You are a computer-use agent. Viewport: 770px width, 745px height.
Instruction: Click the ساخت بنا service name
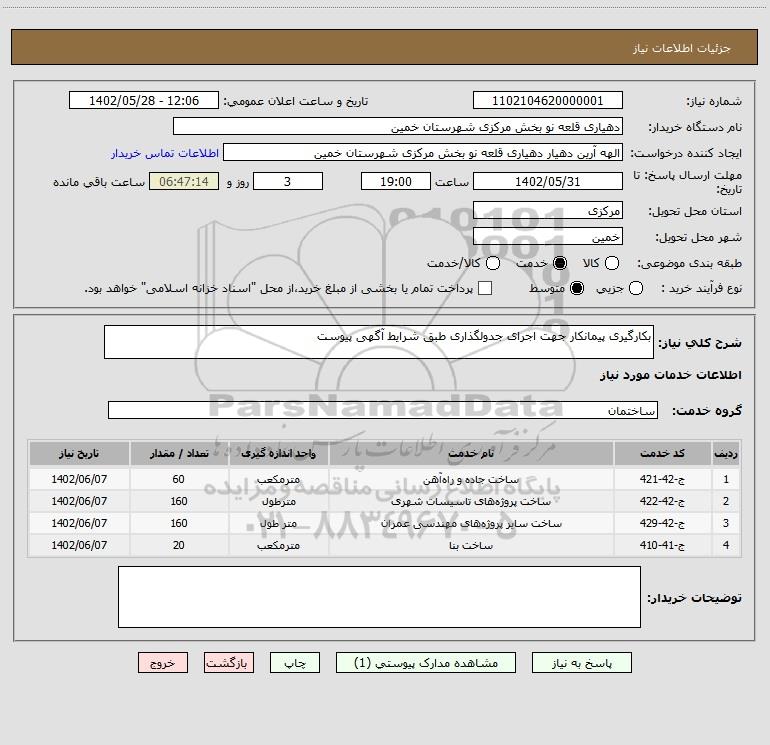471,546
